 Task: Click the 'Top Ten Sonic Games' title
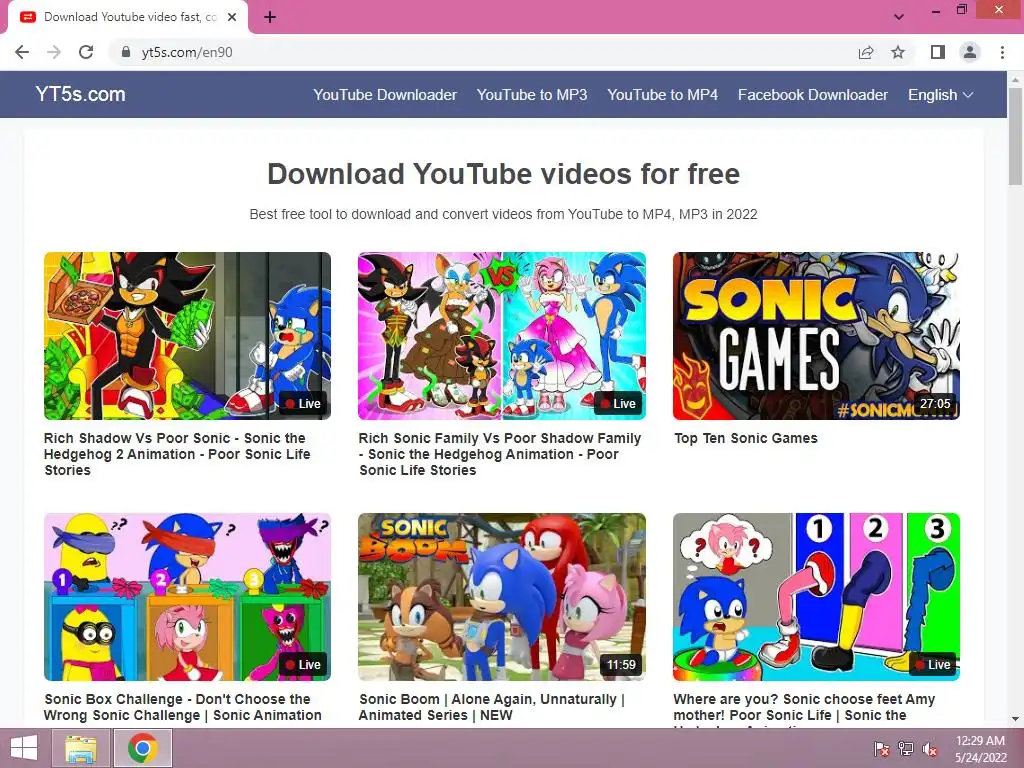(x=746, y=438)
